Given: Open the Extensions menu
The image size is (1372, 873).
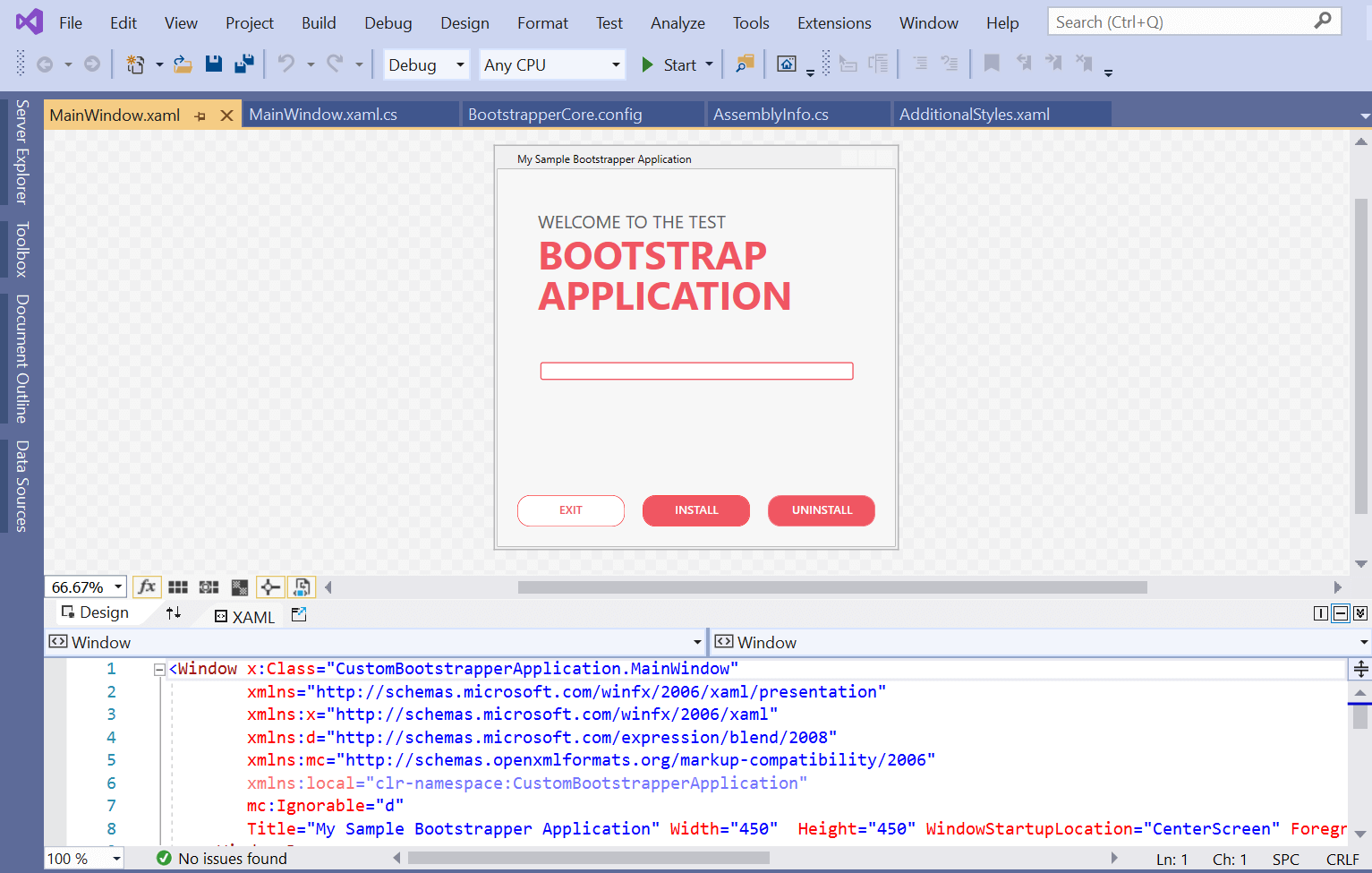Looking at the screenshot, I should pos(833,23).
